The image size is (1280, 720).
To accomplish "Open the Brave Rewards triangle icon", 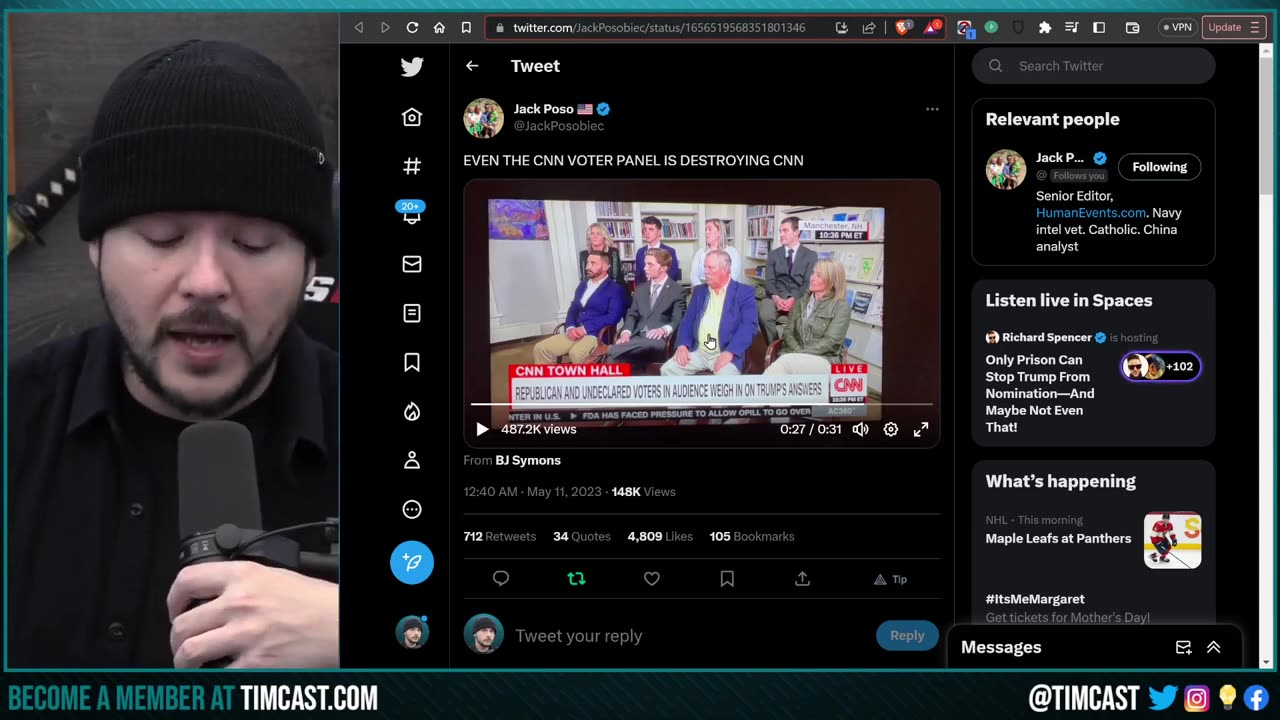I will tap(931, 28).
